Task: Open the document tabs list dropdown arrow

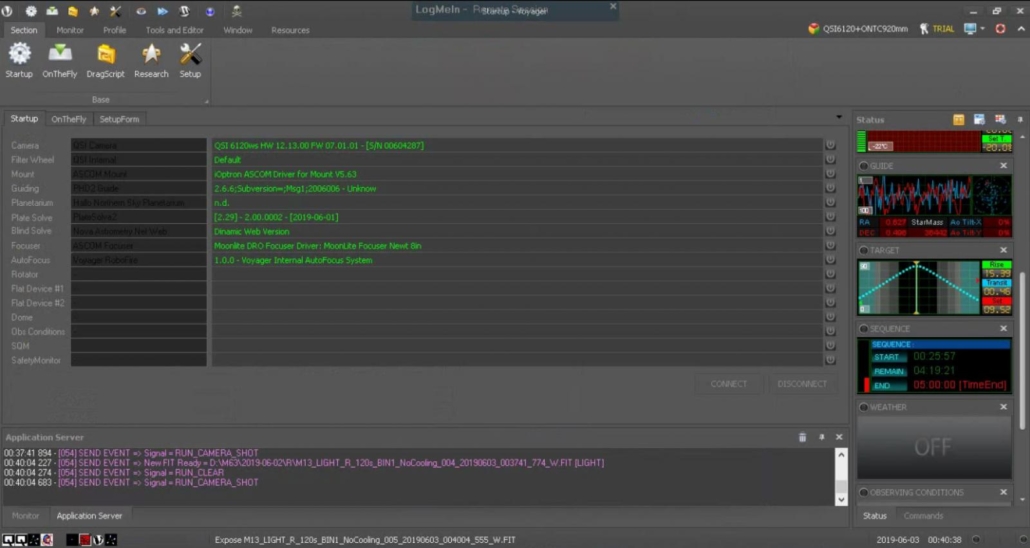Action: point(839,118)
